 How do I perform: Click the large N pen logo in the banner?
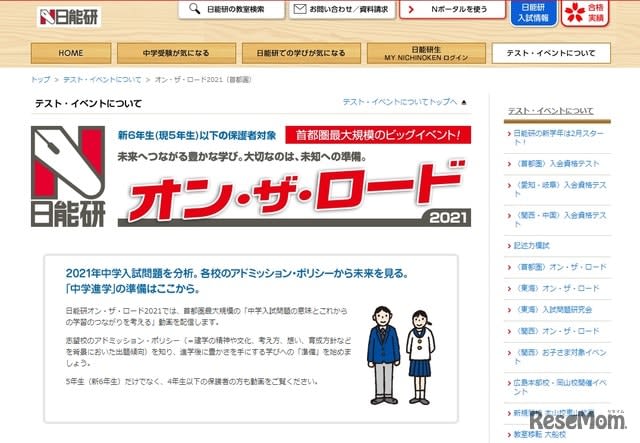pos(68,176)
